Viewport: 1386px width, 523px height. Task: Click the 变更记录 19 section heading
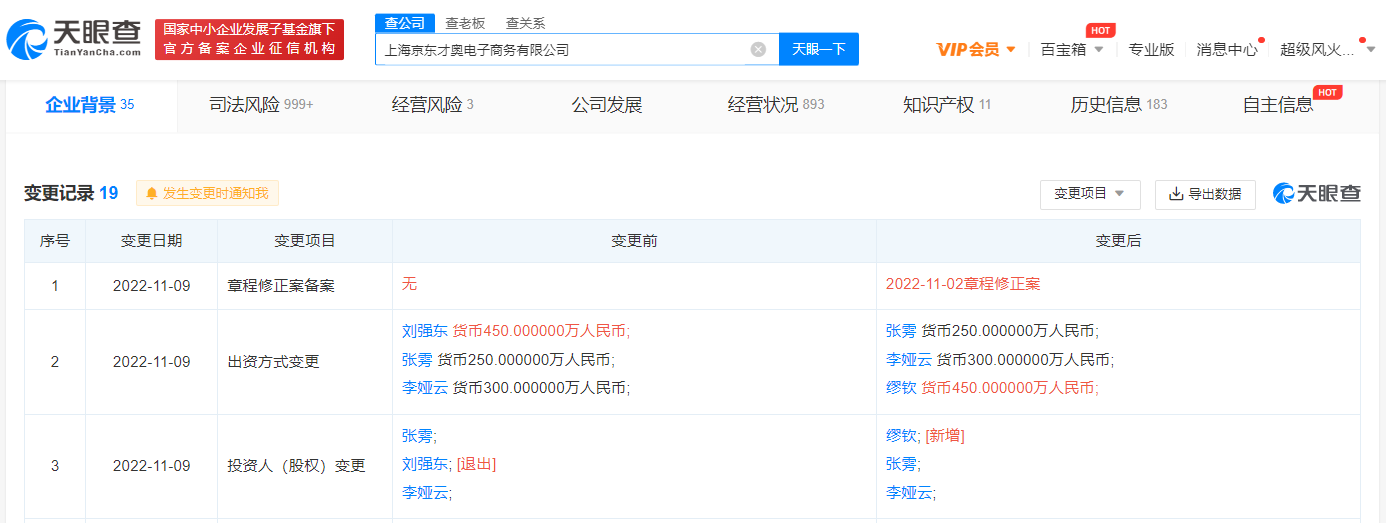pos(71,193)
